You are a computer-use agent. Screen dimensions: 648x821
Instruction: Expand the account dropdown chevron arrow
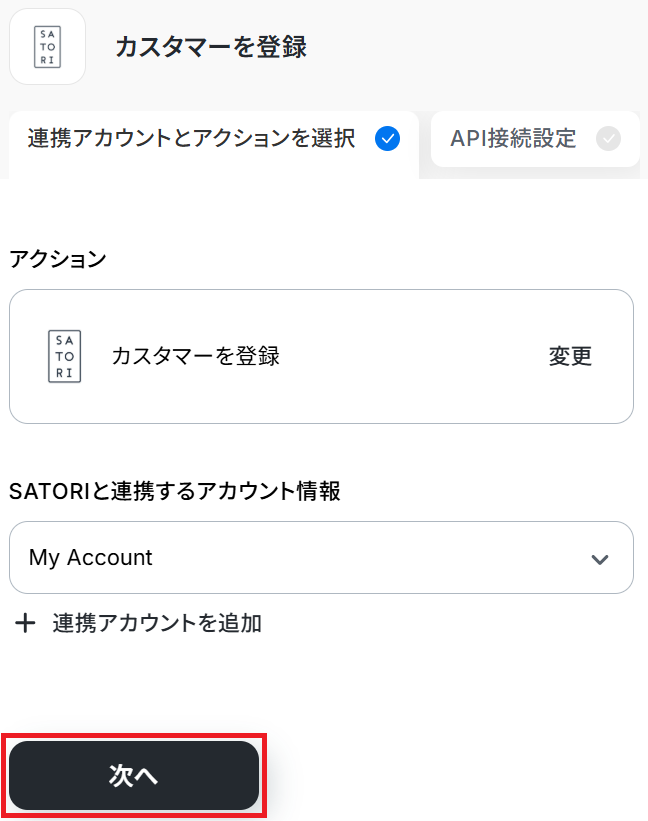(600, 559)
